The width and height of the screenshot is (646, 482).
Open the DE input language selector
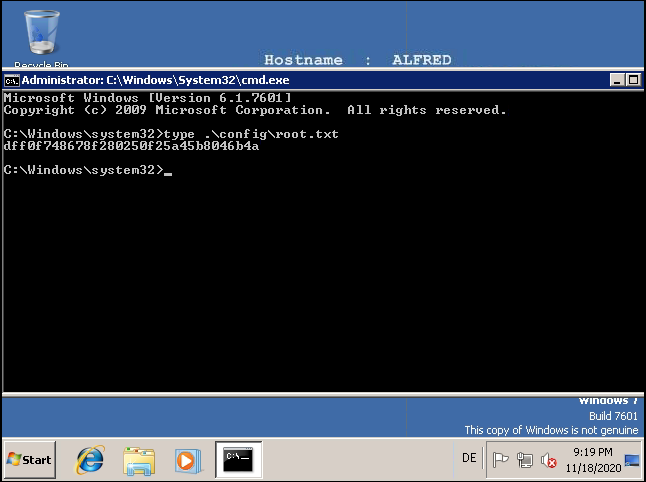[469, 459]
